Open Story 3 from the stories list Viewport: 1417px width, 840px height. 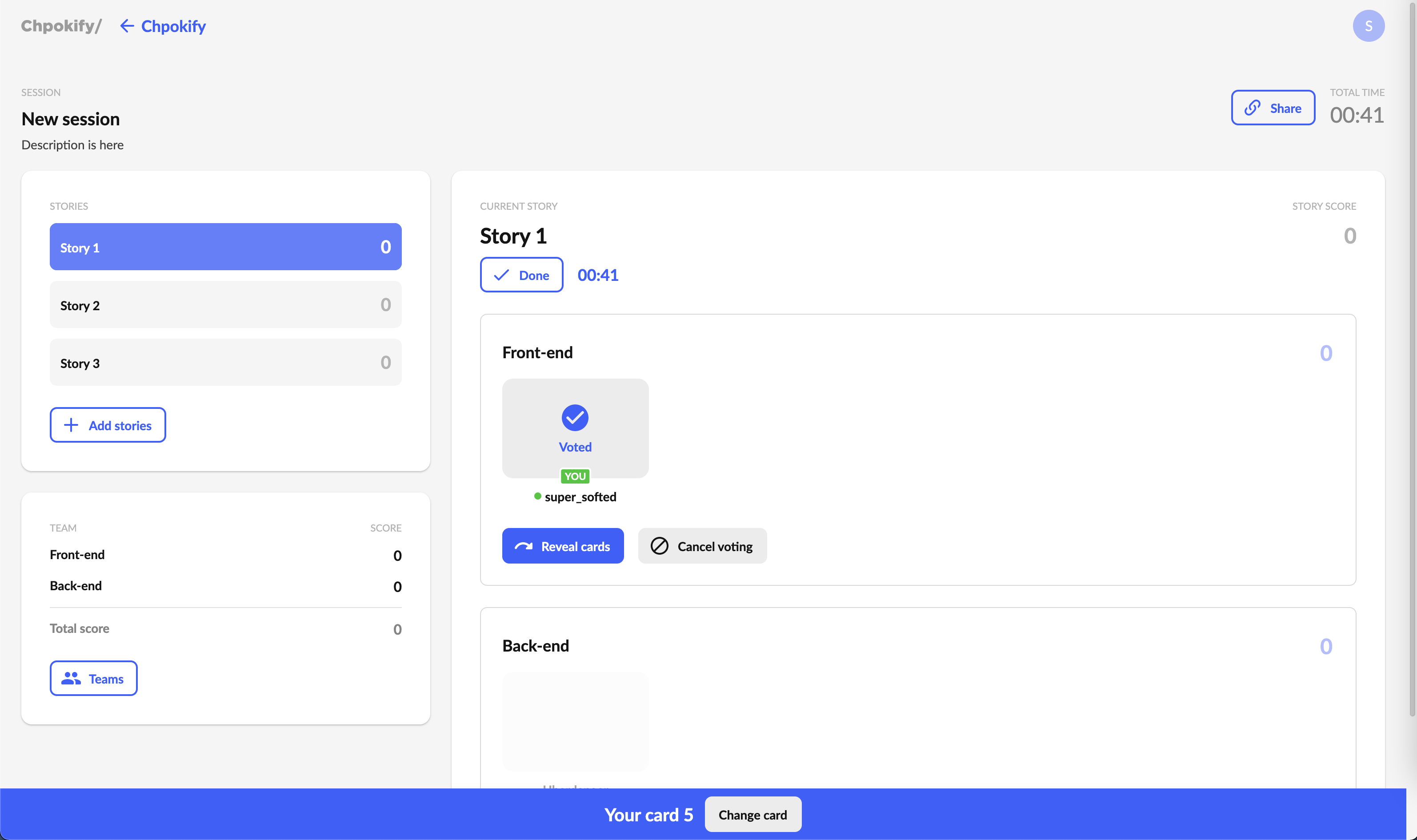tap(225, 363)
